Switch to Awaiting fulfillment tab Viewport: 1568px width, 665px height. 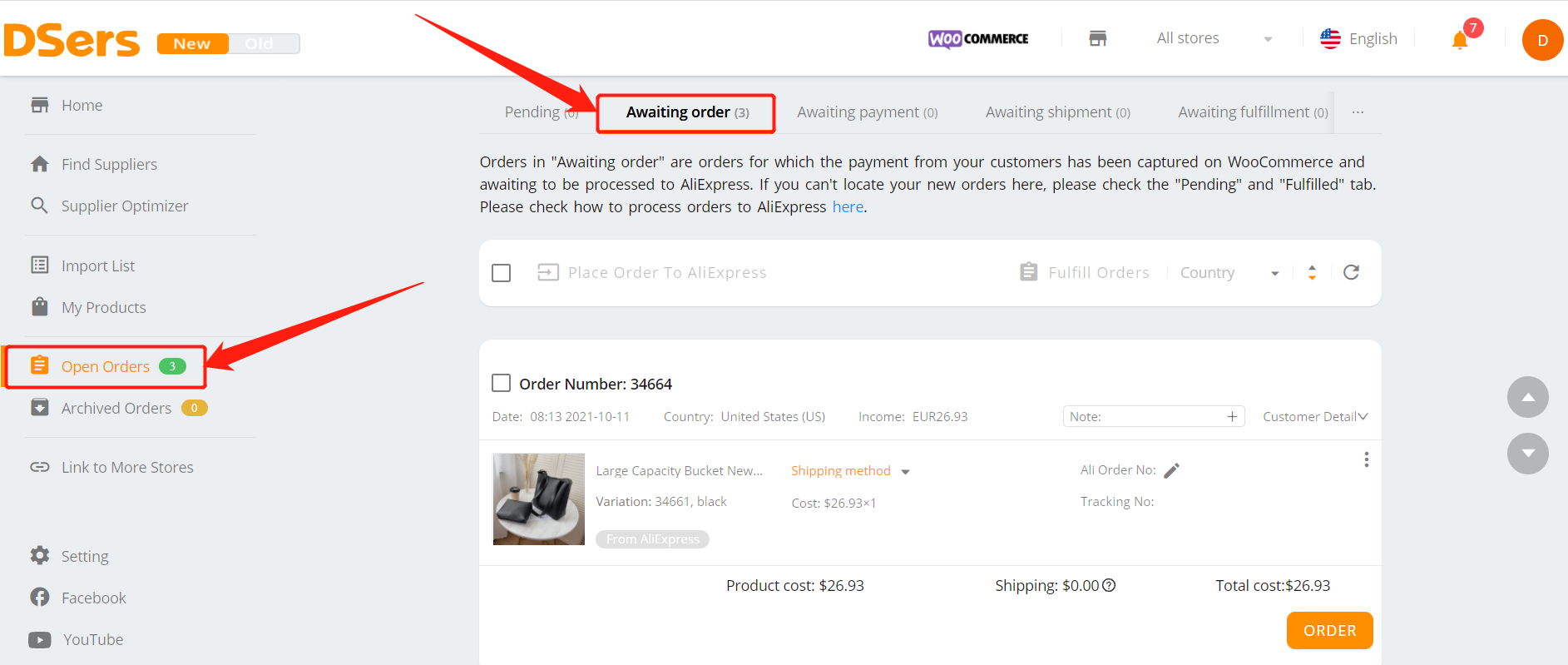[x=1253, y=112]
